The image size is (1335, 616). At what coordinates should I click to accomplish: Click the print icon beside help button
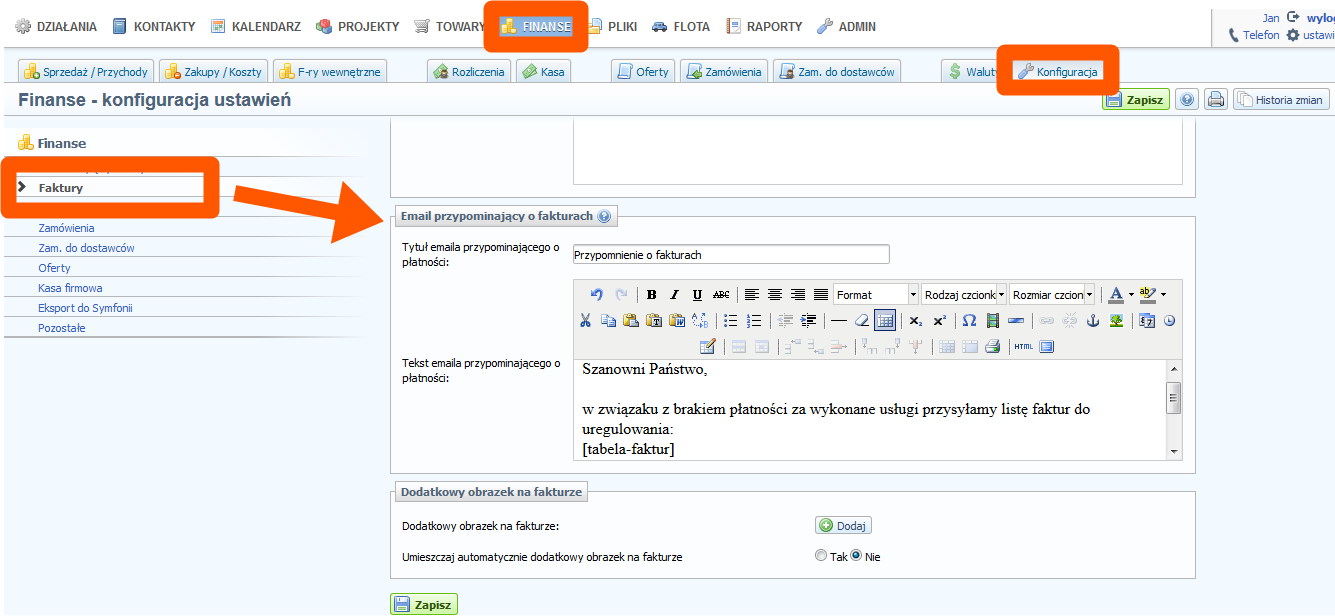(x=1215, y=100)
